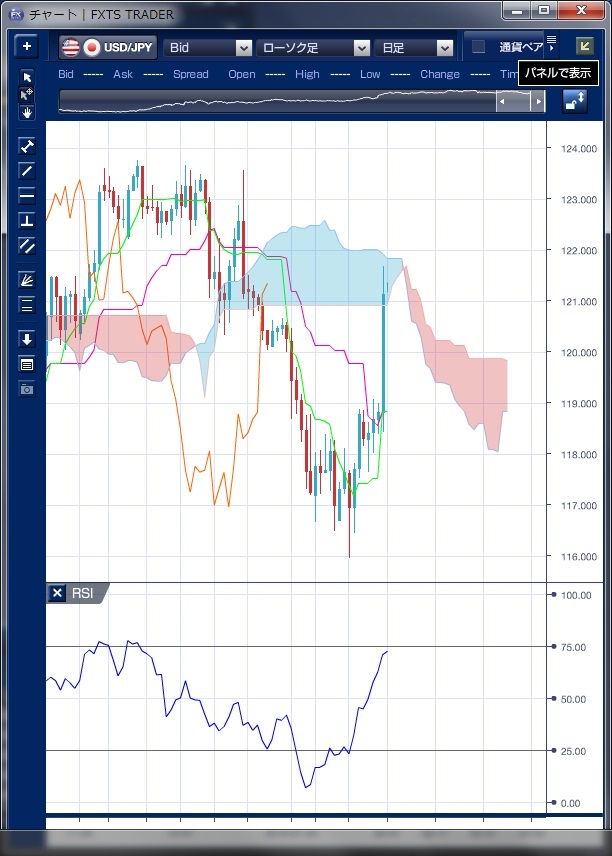This screenshot has width=612, height=856.
Task: Click the down arrow marker tool
Action: pos(27,339)
